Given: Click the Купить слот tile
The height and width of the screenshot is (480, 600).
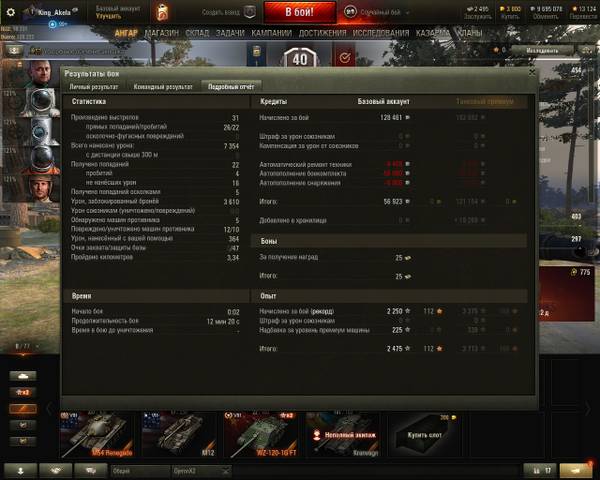Looking at the screenshot, I should 424,435.
